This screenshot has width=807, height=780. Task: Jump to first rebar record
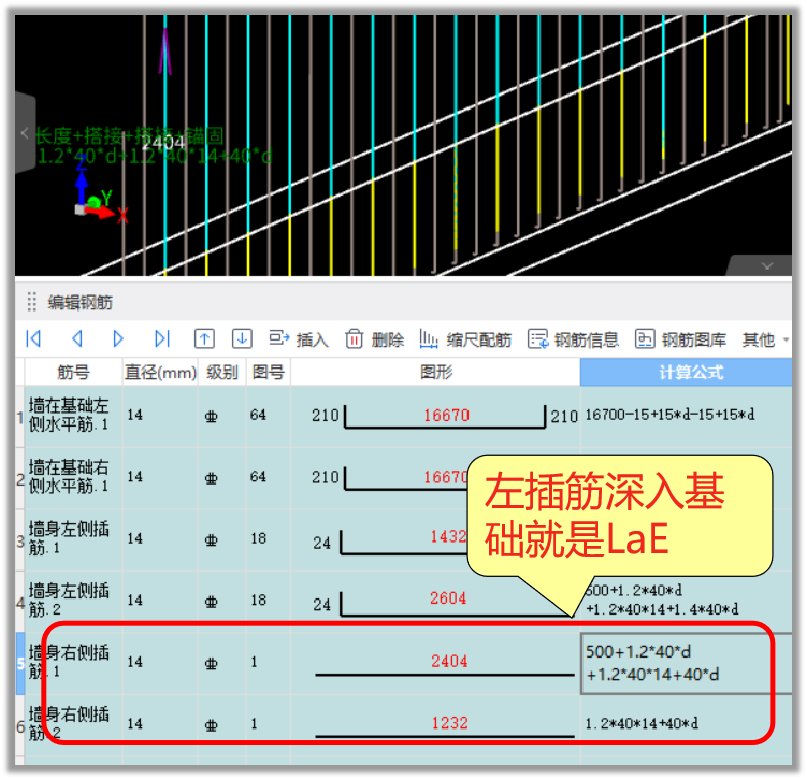pyautogui.click(x=34, y=339)
